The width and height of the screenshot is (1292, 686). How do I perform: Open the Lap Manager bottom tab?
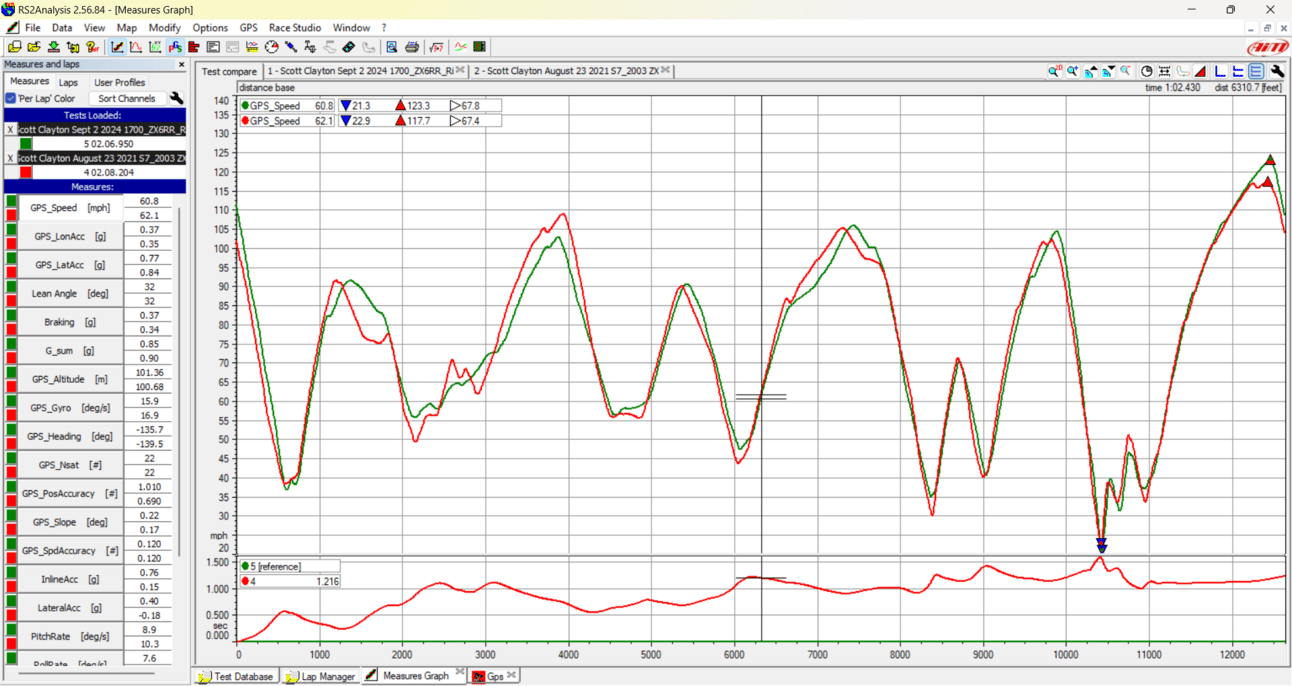tap(320, 676)
